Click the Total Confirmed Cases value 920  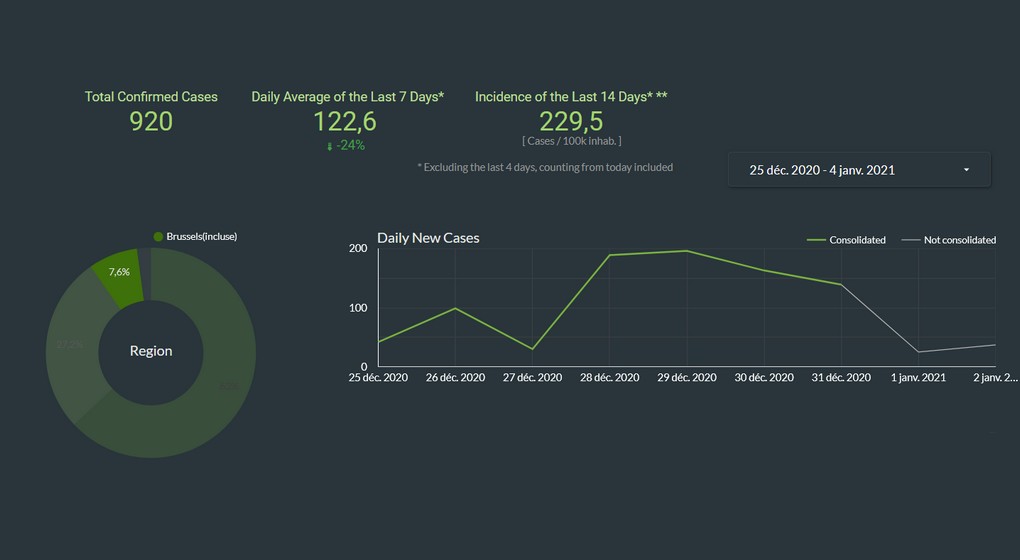click(151, 122)
